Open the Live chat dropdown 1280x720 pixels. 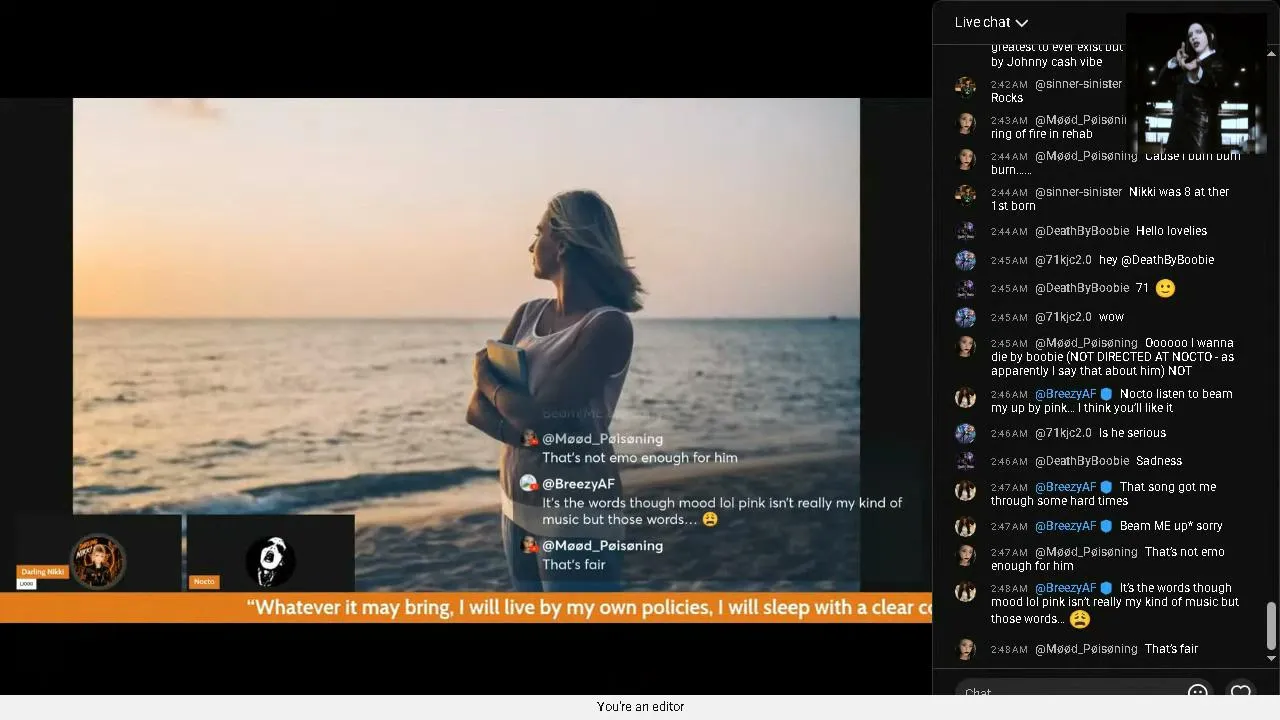click(x=991, y=22)
